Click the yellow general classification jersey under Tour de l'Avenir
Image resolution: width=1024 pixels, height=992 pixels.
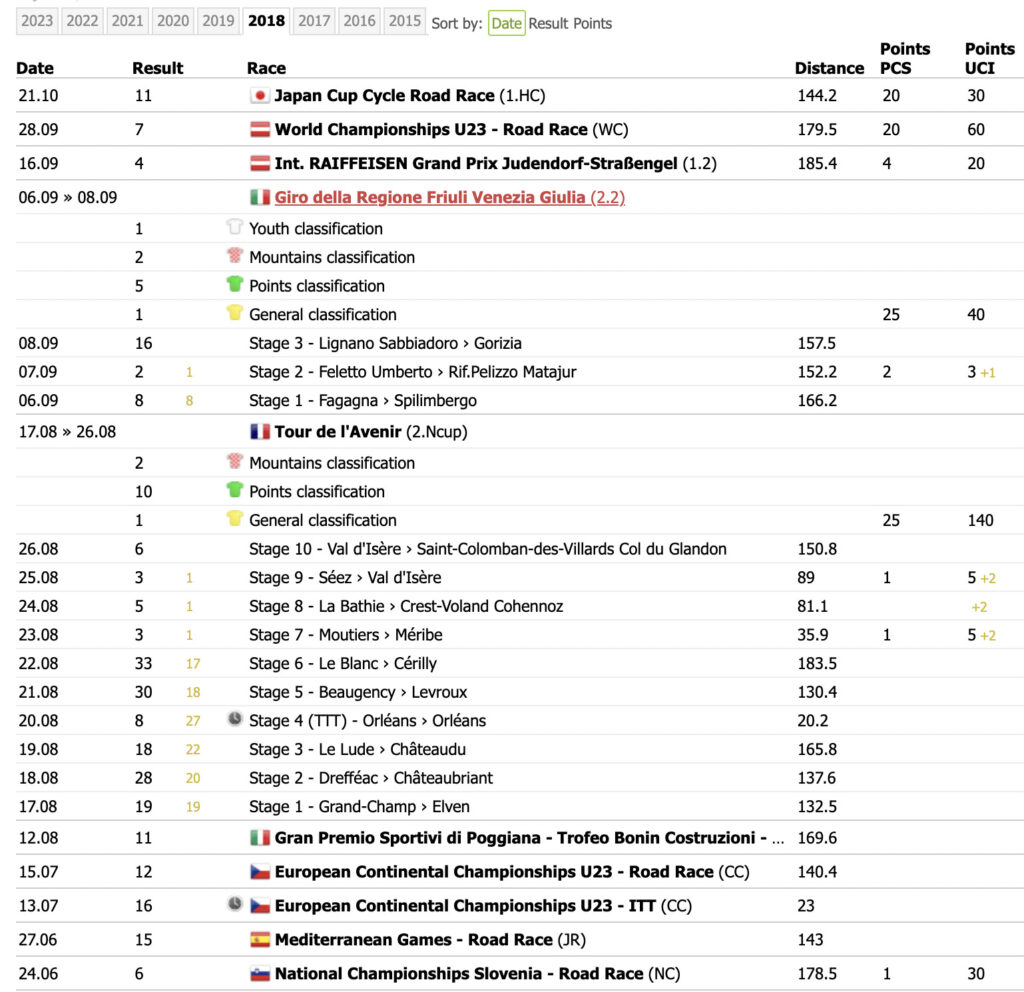pos(234,519)
